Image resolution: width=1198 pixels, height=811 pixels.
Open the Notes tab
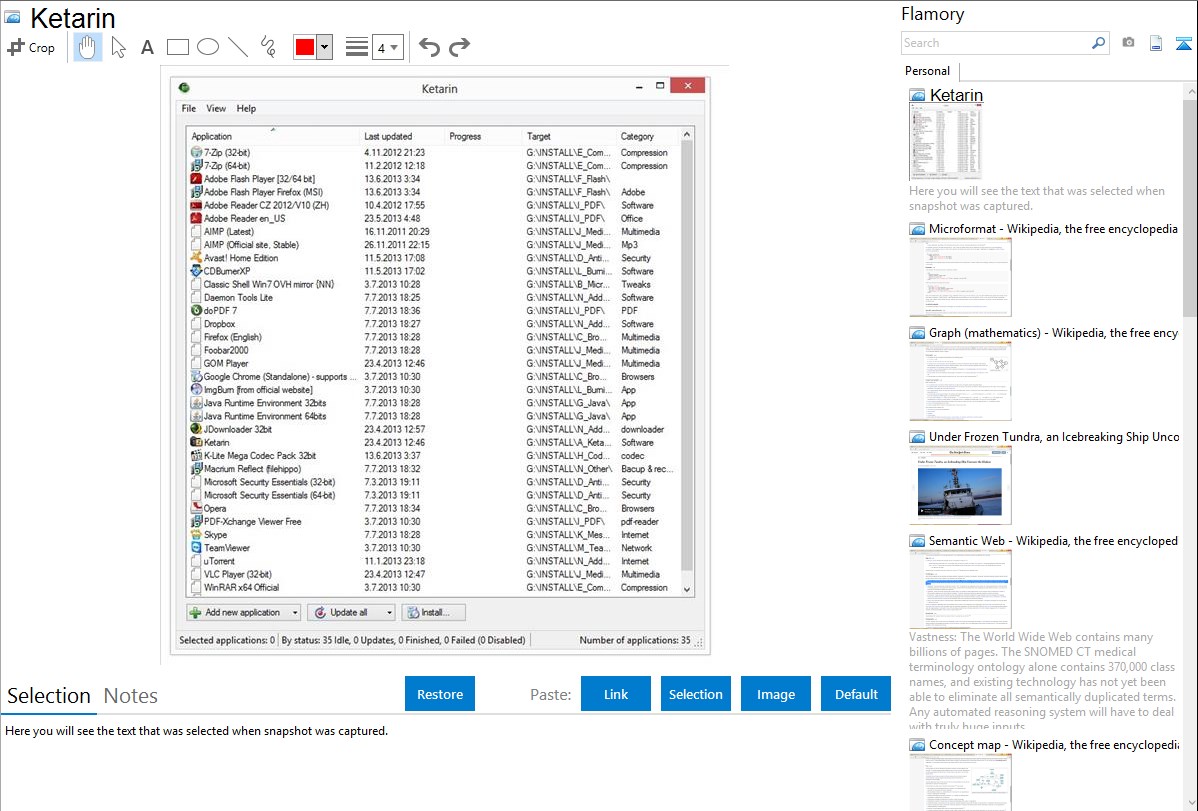[131, 696]
